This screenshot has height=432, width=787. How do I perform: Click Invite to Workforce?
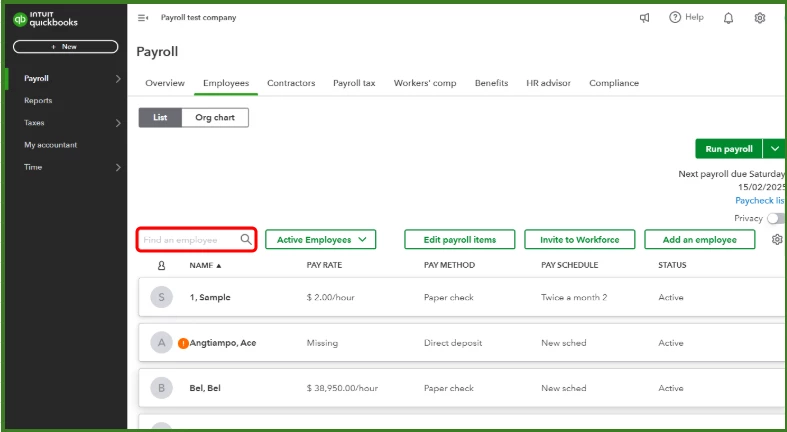[580, 239]
